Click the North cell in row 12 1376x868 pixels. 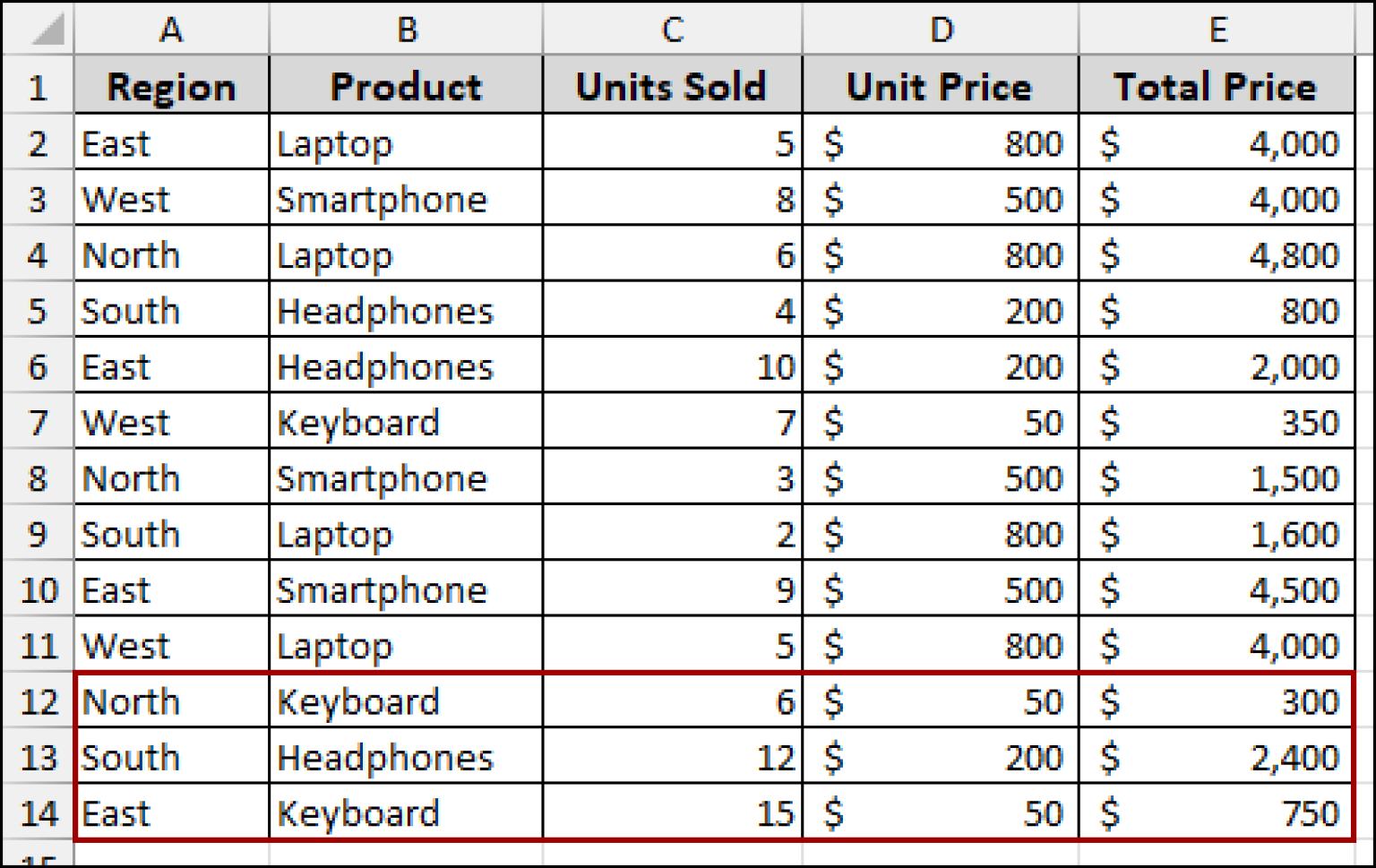coord(170,700)
